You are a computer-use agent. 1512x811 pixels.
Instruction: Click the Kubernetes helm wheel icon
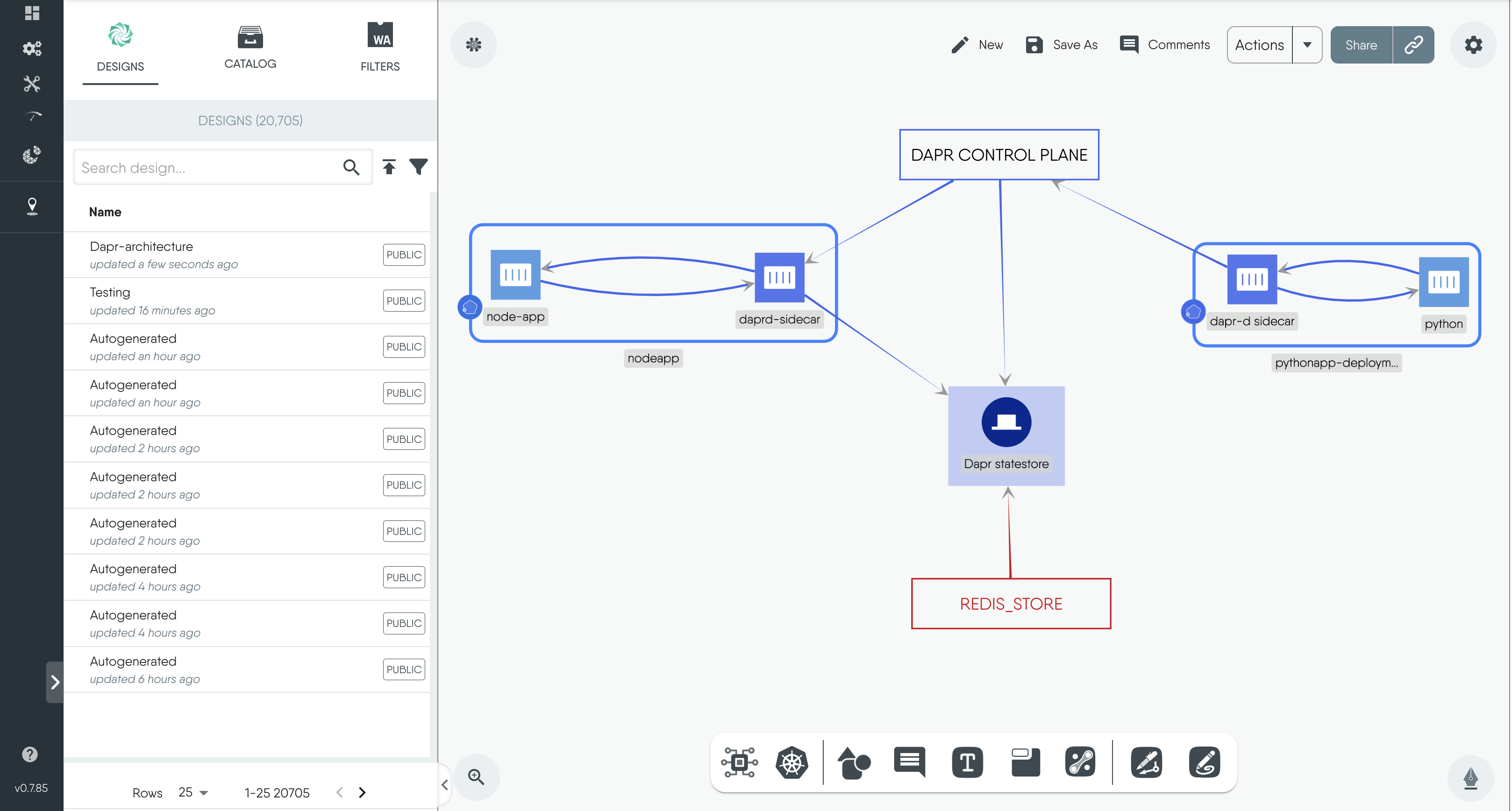coord(791,763)
